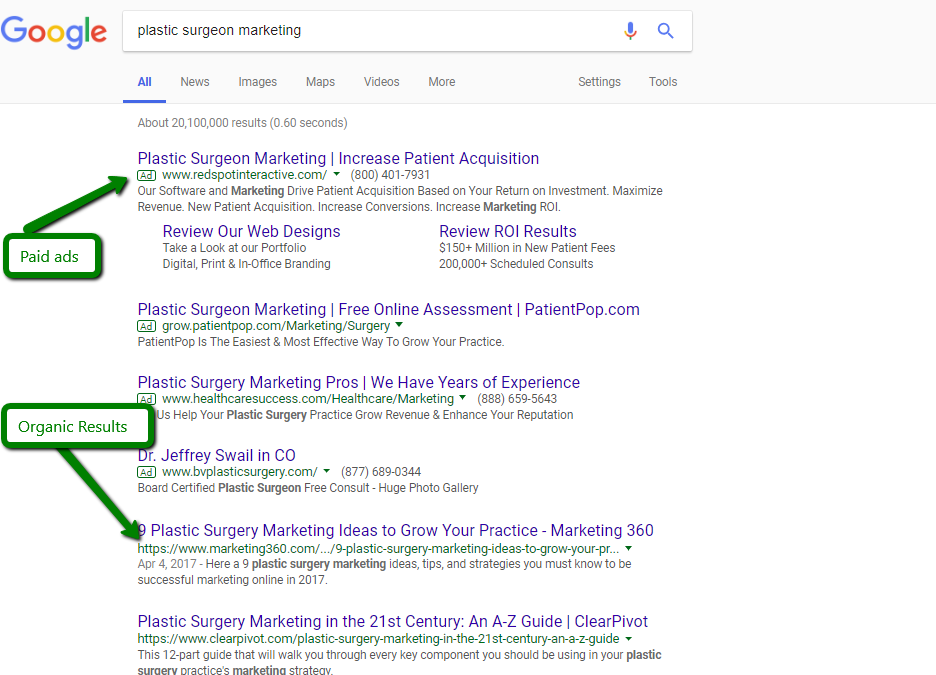Click Ad badge beside grow.patientpop.com

[146, 326]
